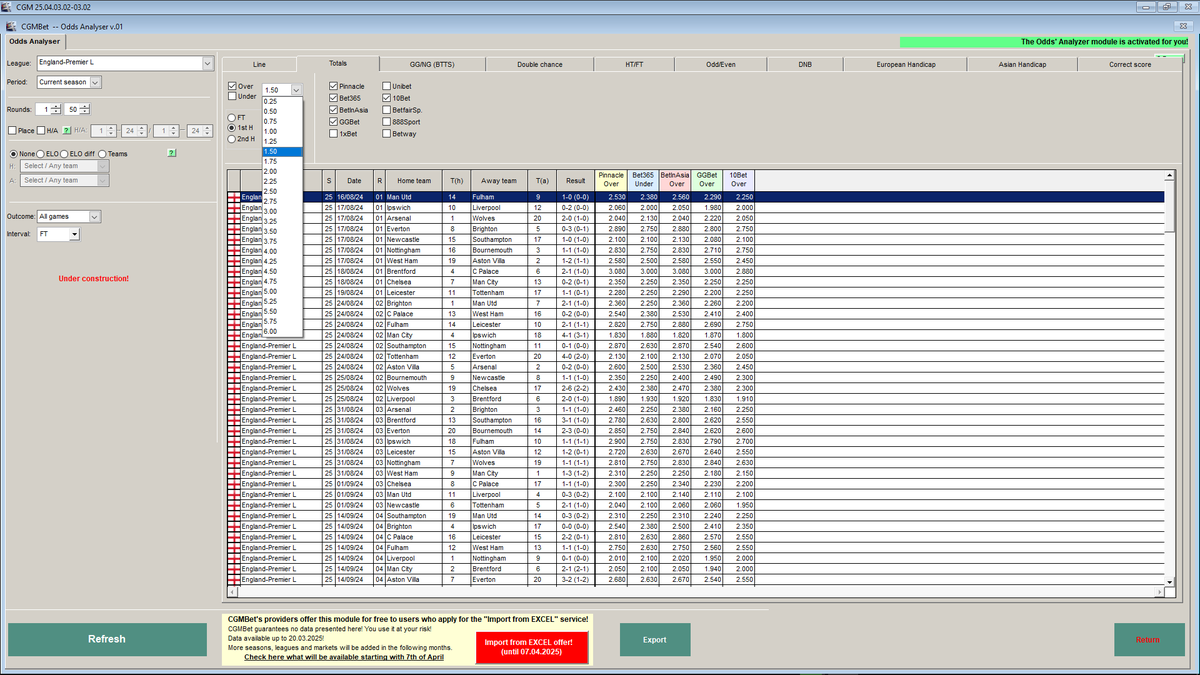Switch to the Double chance tab
The image size is (1200, 675).
[540, 64]
